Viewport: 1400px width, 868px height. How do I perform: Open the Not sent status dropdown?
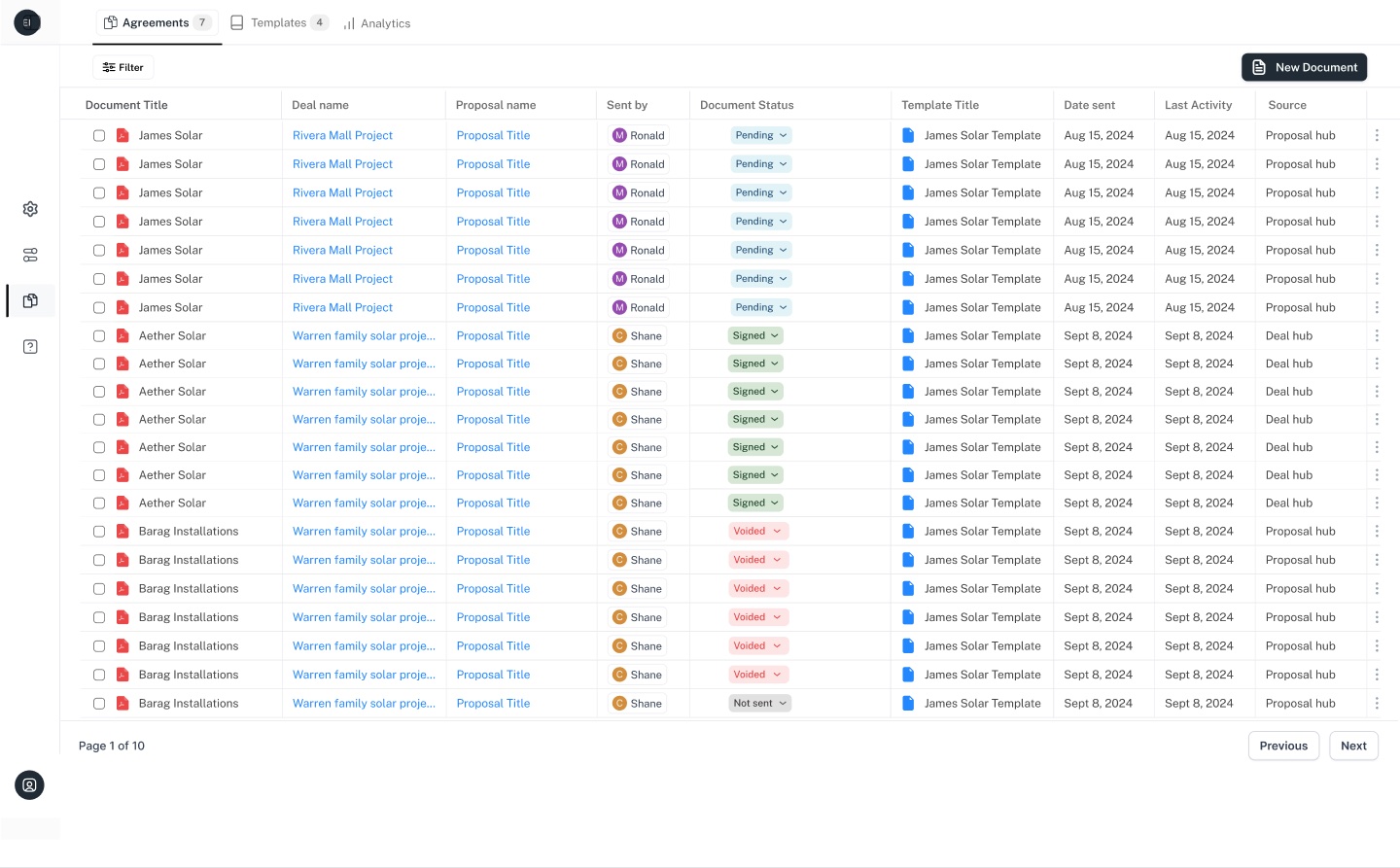coord(760,703)
